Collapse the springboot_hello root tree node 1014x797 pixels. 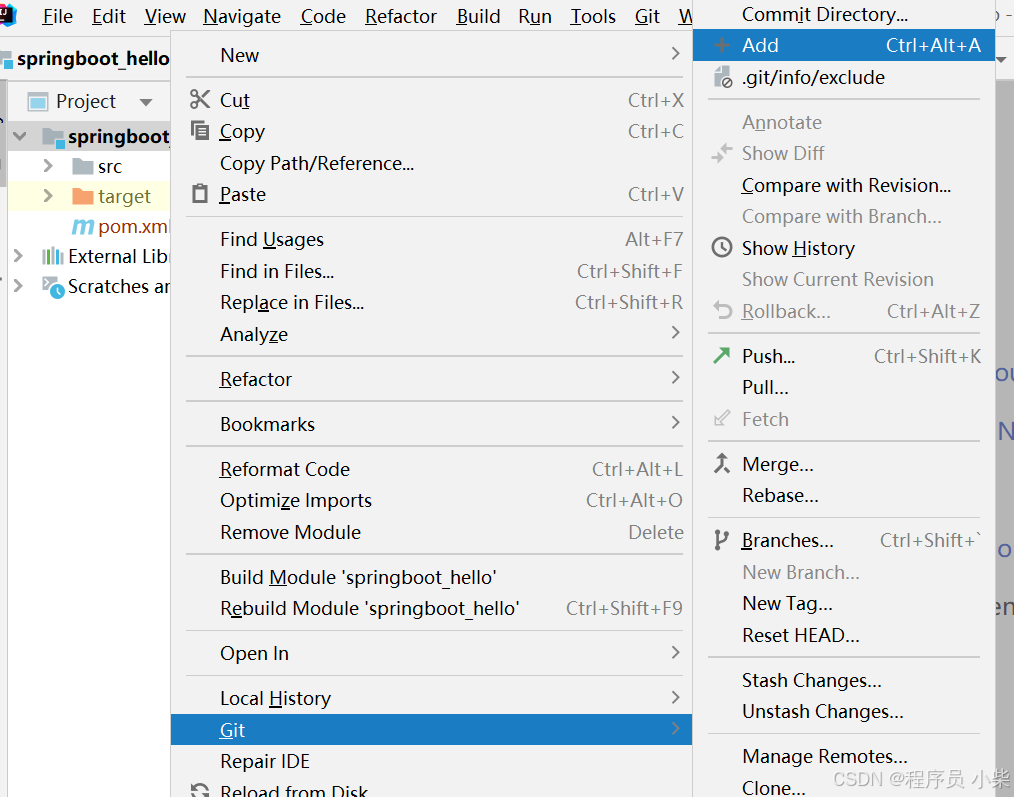coord(20,136)
